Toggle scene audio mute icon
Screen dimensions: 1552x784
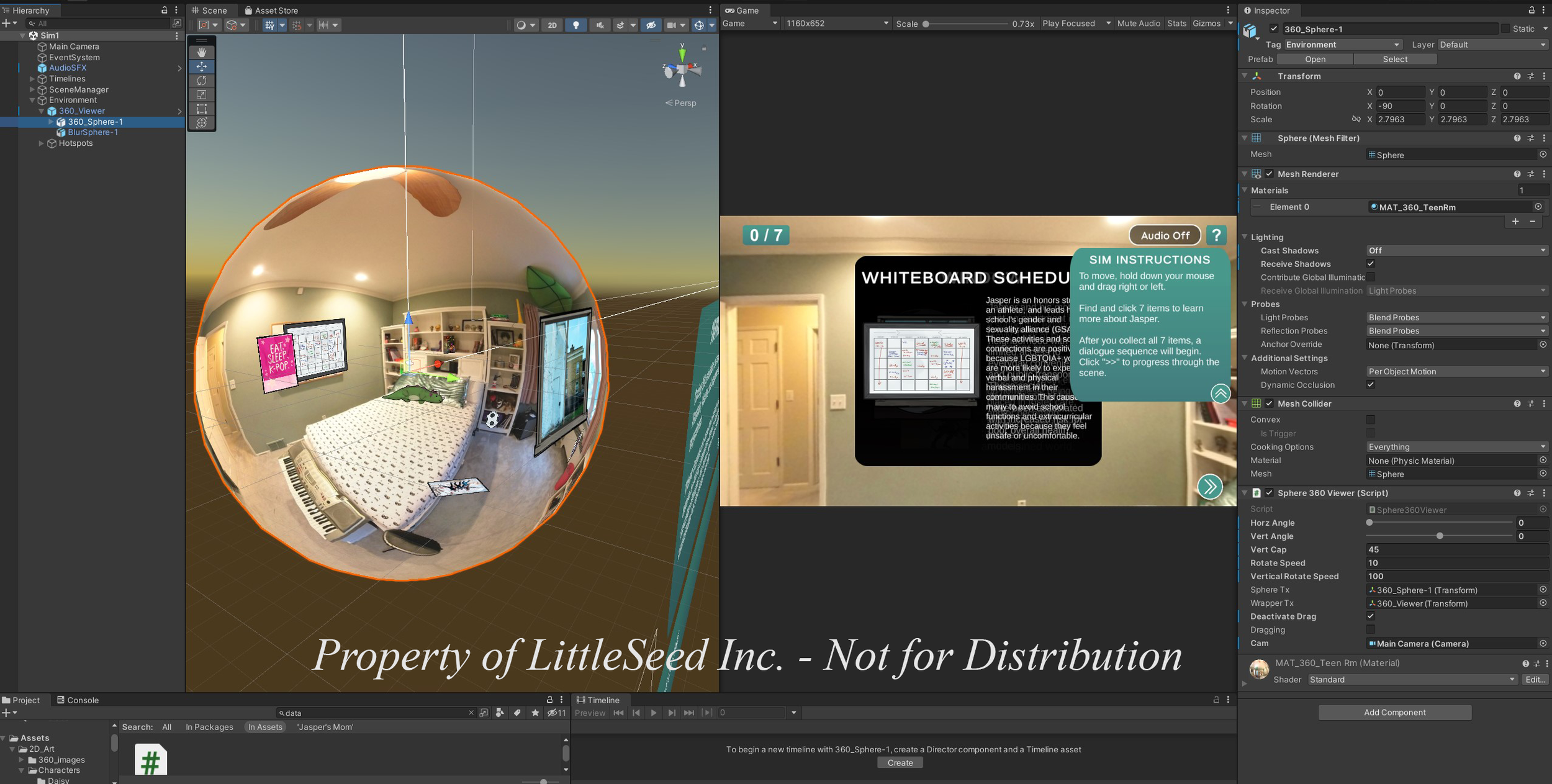[x=600, y=25]
